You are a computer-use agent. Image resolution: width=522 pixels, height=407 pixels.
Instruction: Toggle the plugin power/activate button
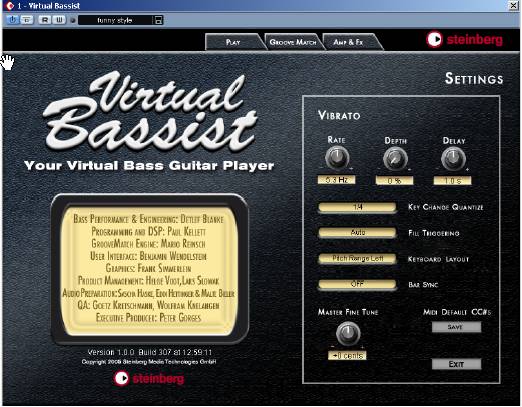[x=12, y=20]
